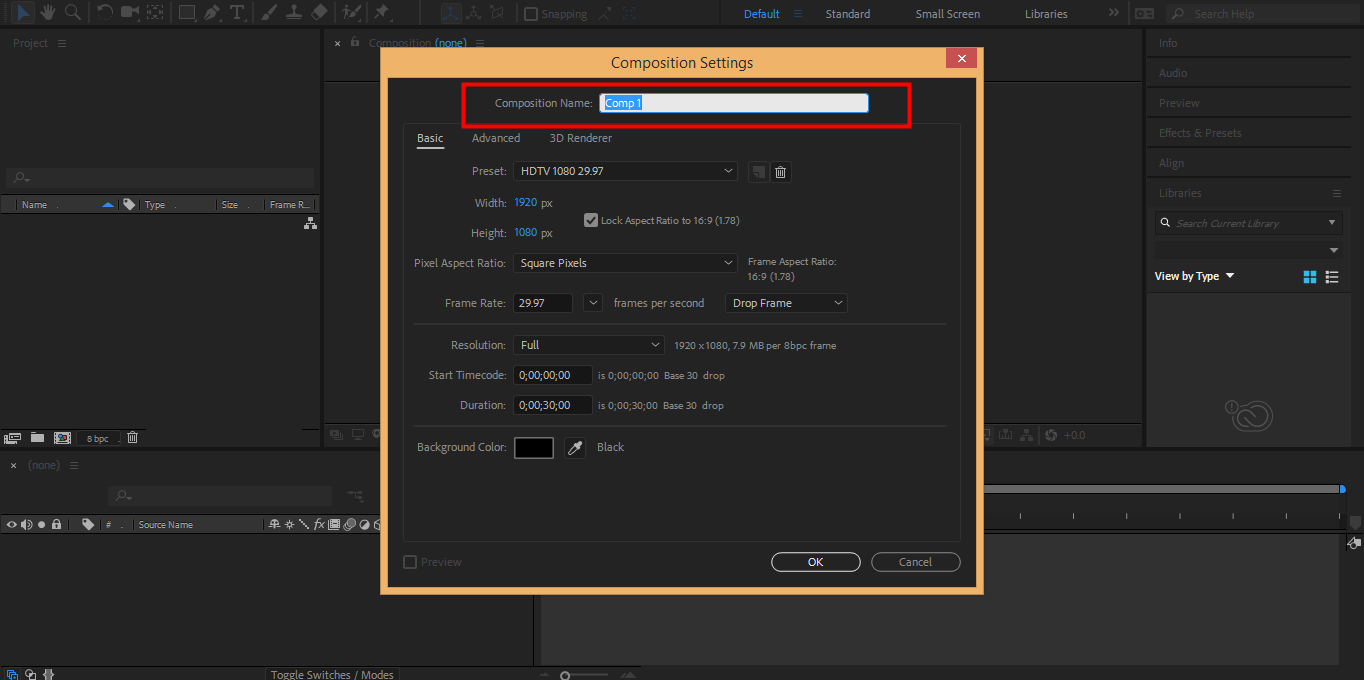Click the Background Color black swatch

point(534,448)
